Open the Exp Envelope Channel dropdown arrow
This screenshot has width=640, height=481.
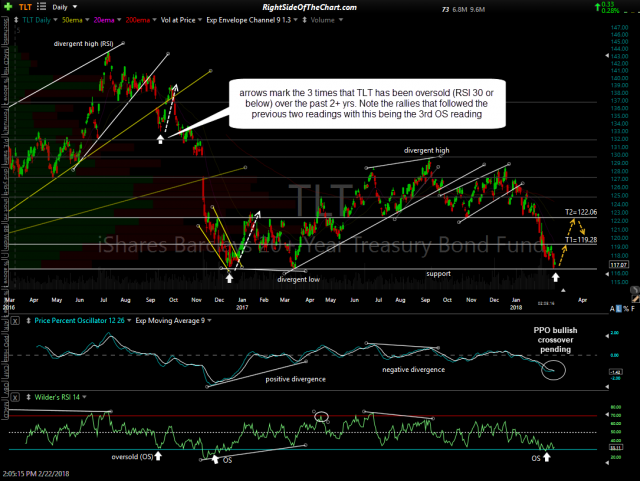point(296,20)
